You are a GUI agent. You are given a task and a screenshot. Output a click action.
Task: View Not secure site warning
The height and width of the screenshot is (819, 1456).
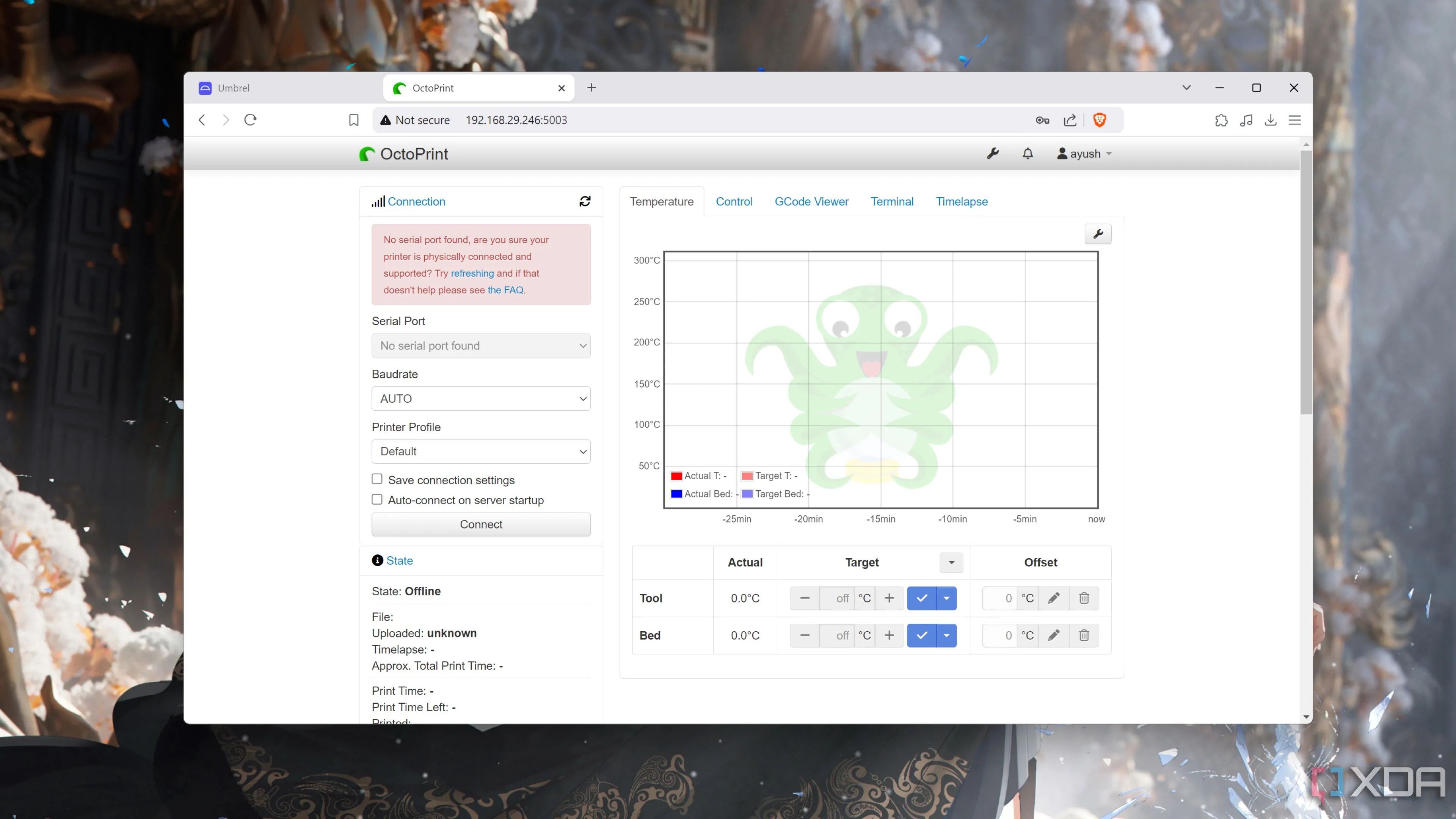tap(415, 120)
